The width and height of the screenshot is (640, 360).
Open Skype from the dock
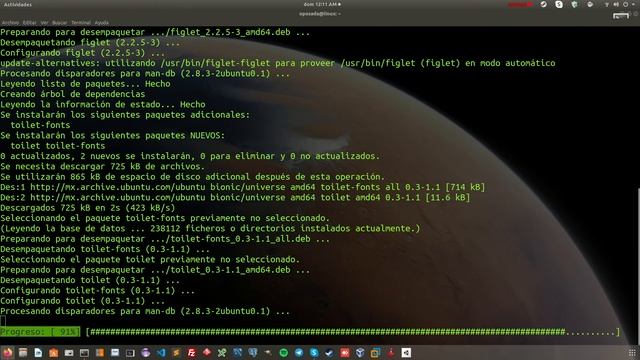314,352
